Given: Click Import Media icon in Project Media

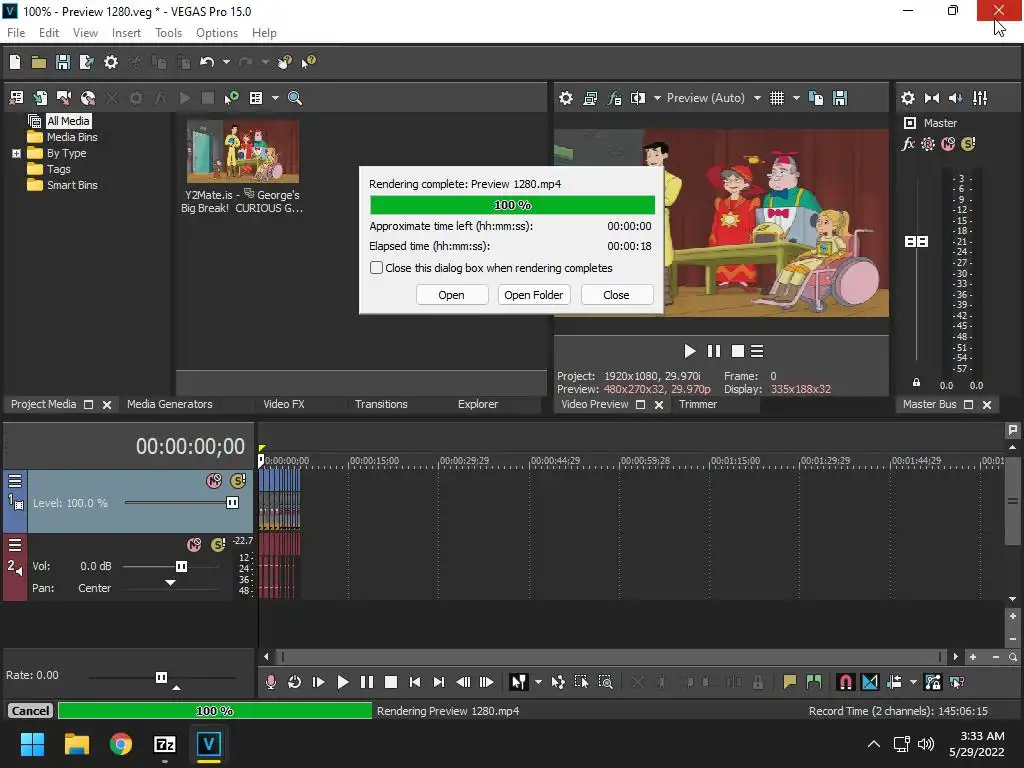Looking at the screenshot, I should pos(16,98).
